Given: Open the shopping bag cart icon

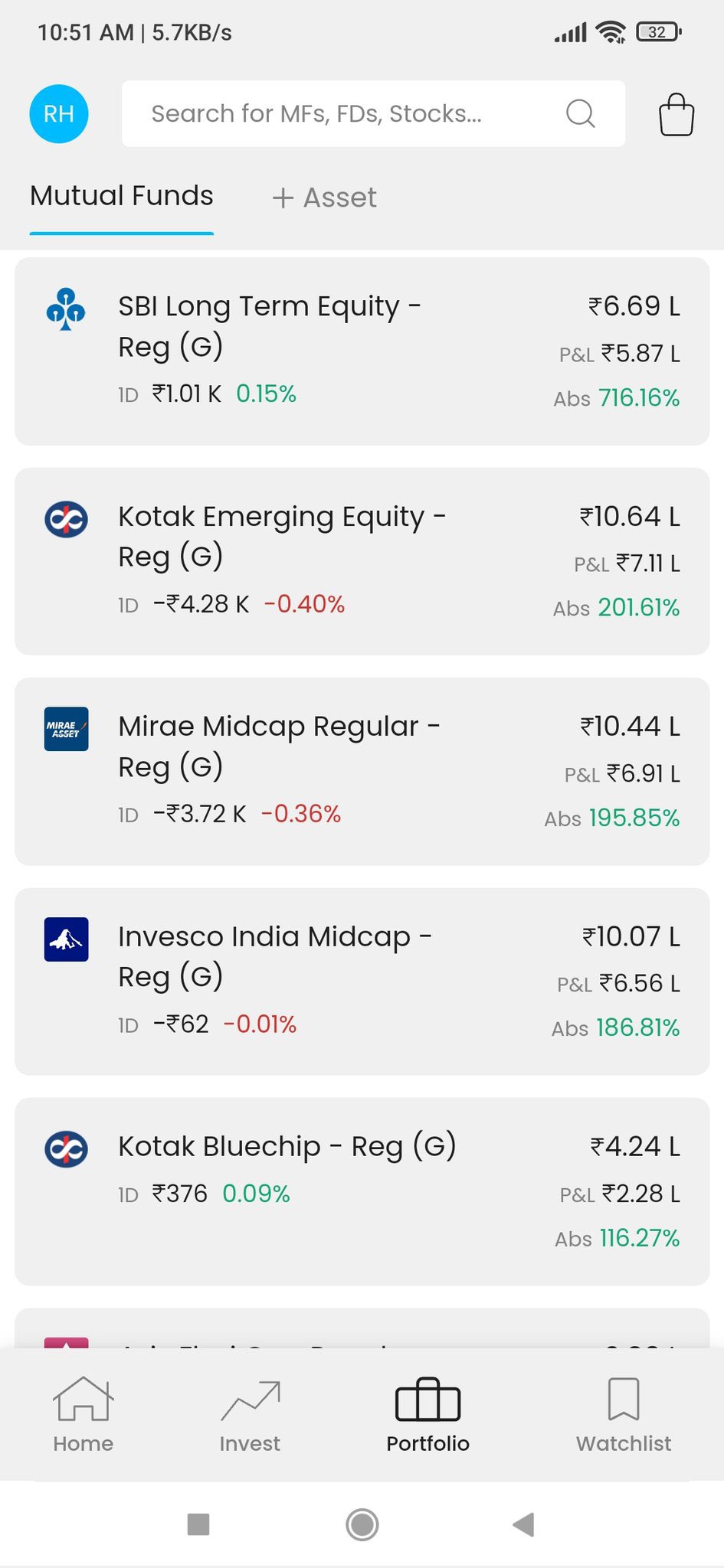Looking at the screenshot, I should coord(676,115).
